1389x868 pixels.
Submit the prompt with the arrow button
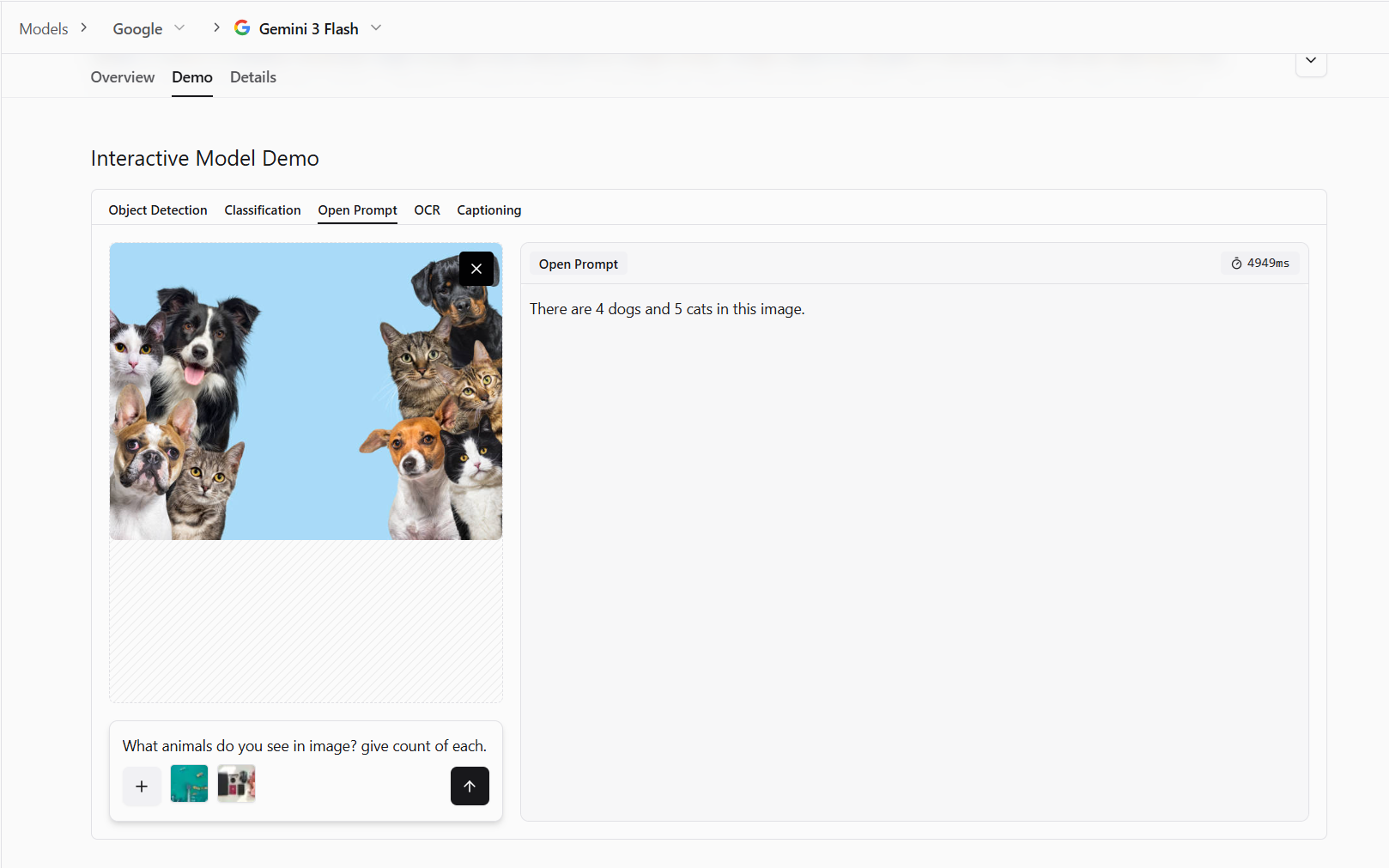(470, 786)
